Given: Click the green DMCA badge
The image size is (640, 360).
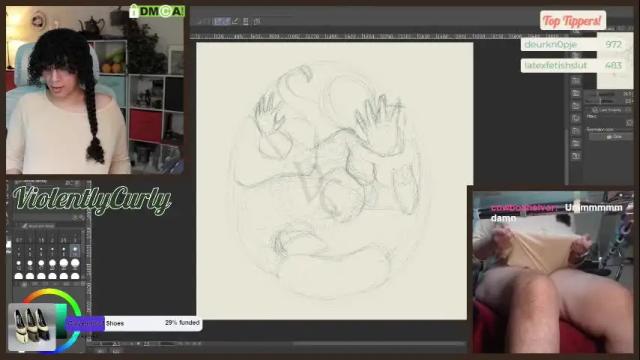Looking at the screenshot, I should [157, 11].
